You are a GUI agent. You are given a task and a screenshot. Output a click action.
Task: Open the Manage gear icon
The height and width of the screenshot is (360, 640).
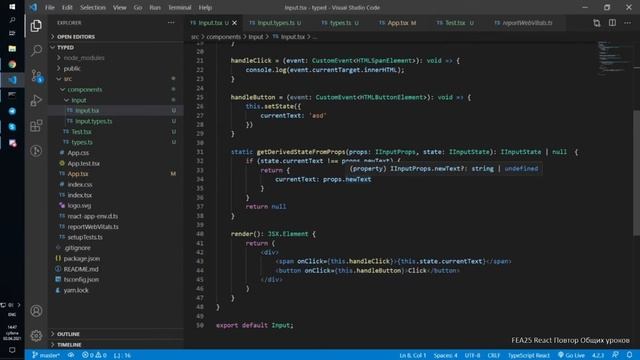(36, 336)
